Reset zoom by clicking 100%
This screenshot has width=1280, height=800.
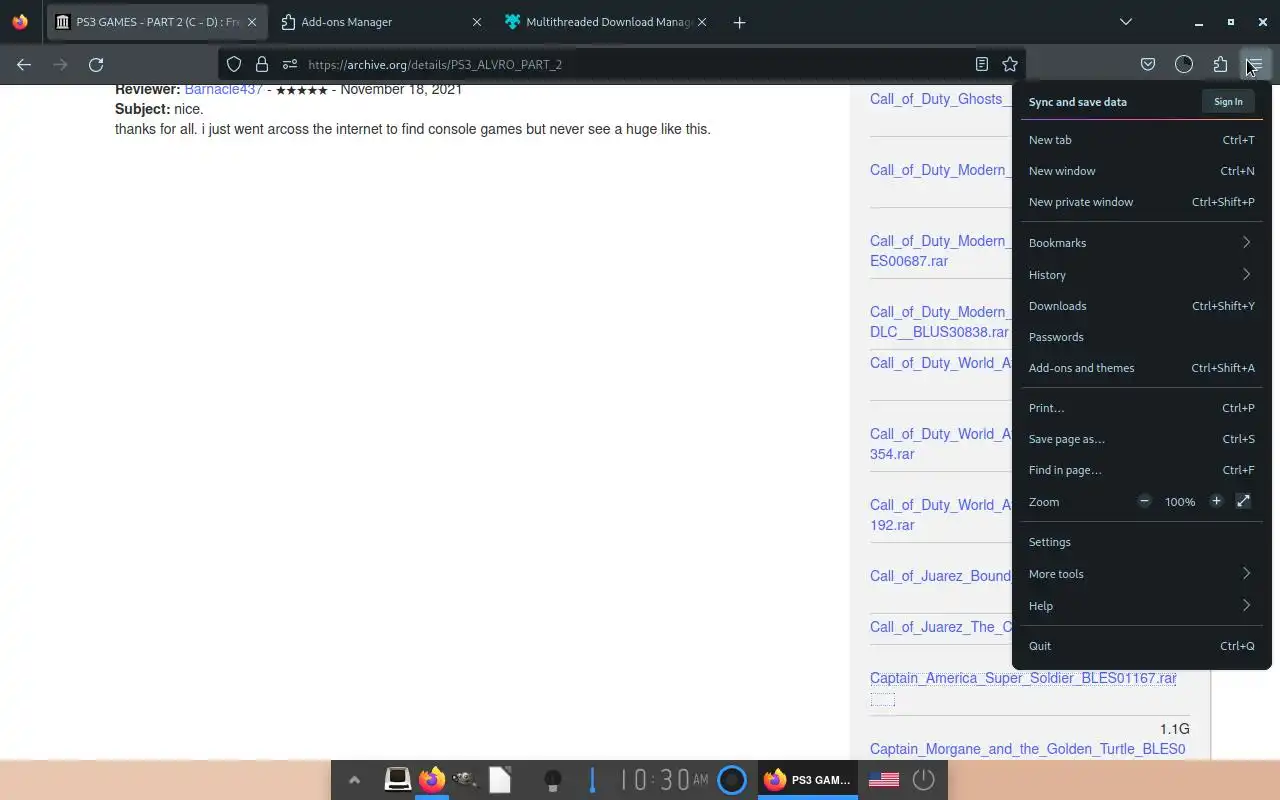point(1180,502)
